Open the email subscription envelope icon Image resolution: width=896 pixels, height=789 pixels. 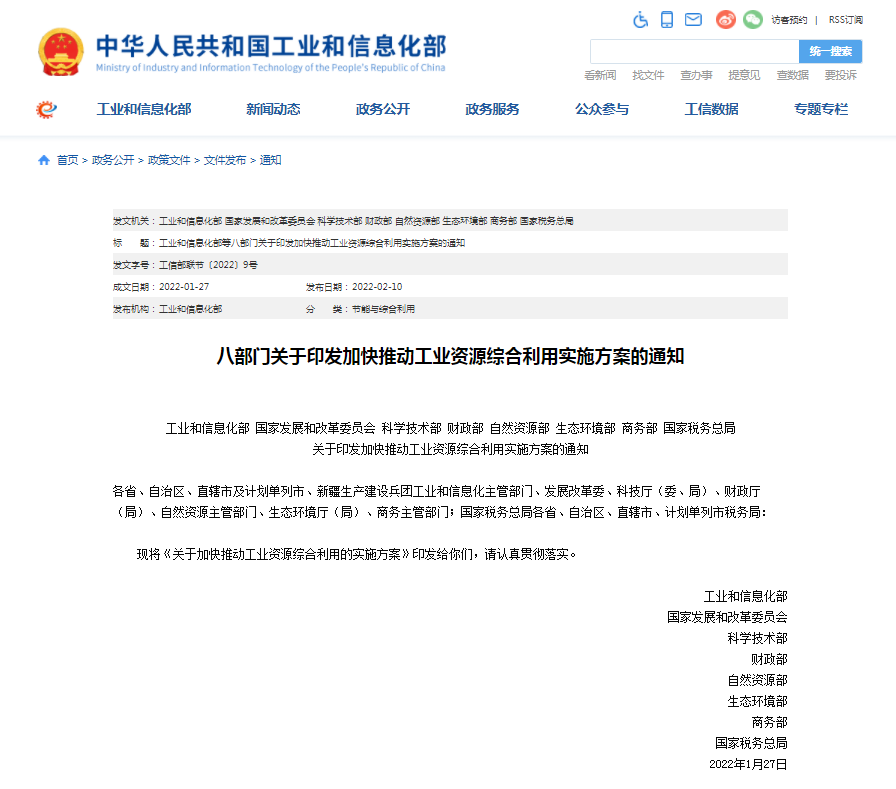point(694,19)
